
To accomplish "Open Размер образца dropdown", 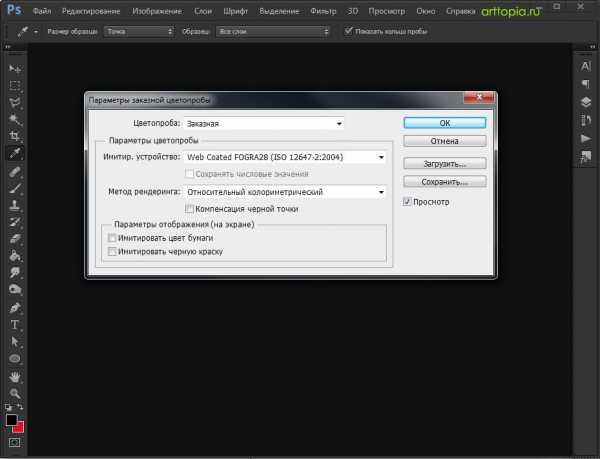I will (139, 31).
